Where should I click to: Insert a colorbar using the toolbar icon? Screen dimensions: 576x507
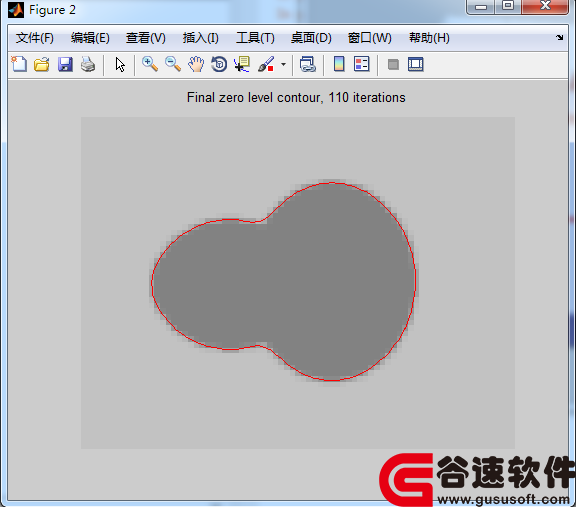339,64
